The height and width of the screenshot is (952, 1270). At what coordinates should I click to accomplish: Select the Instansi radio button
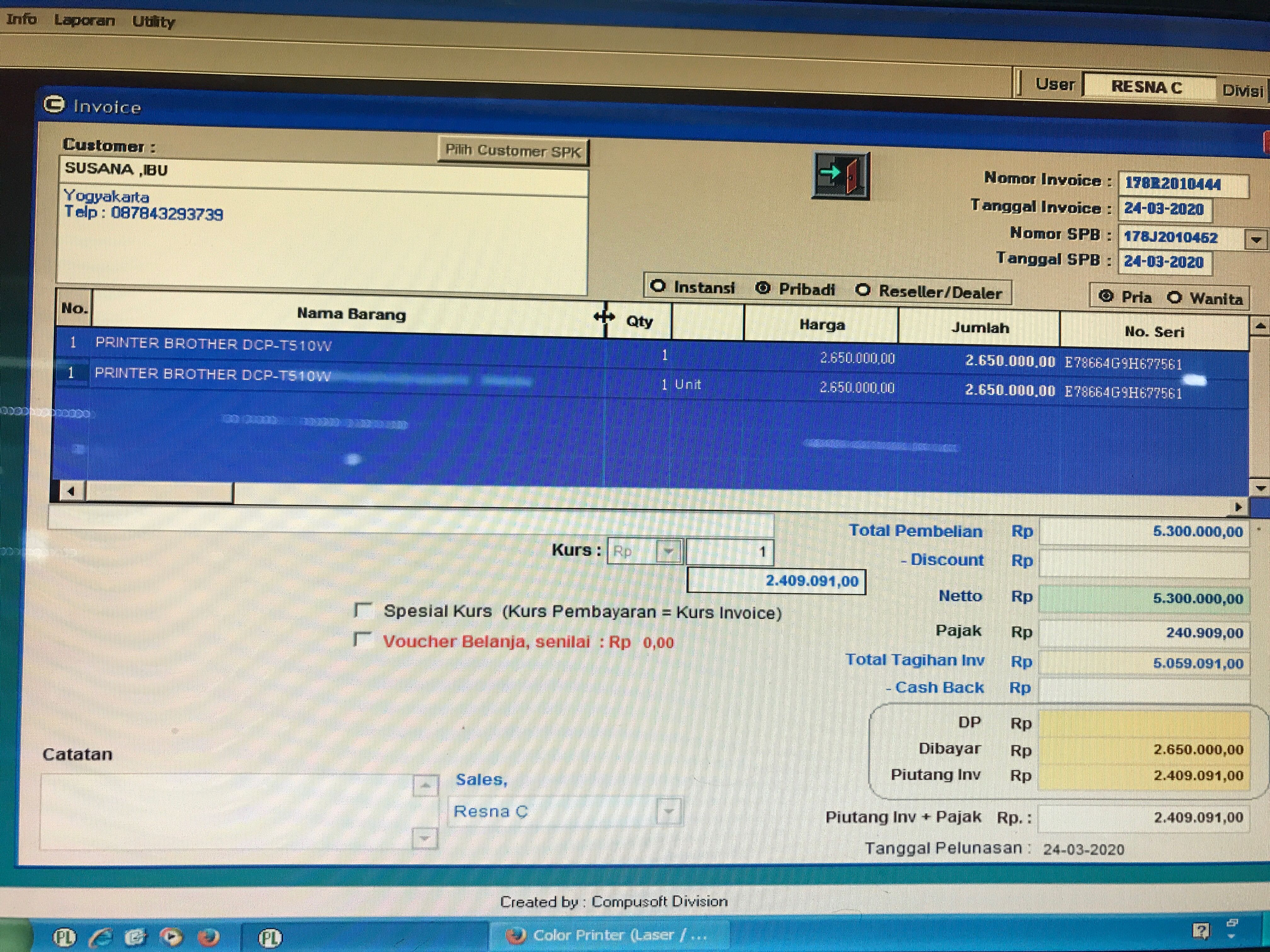(658, 286)
